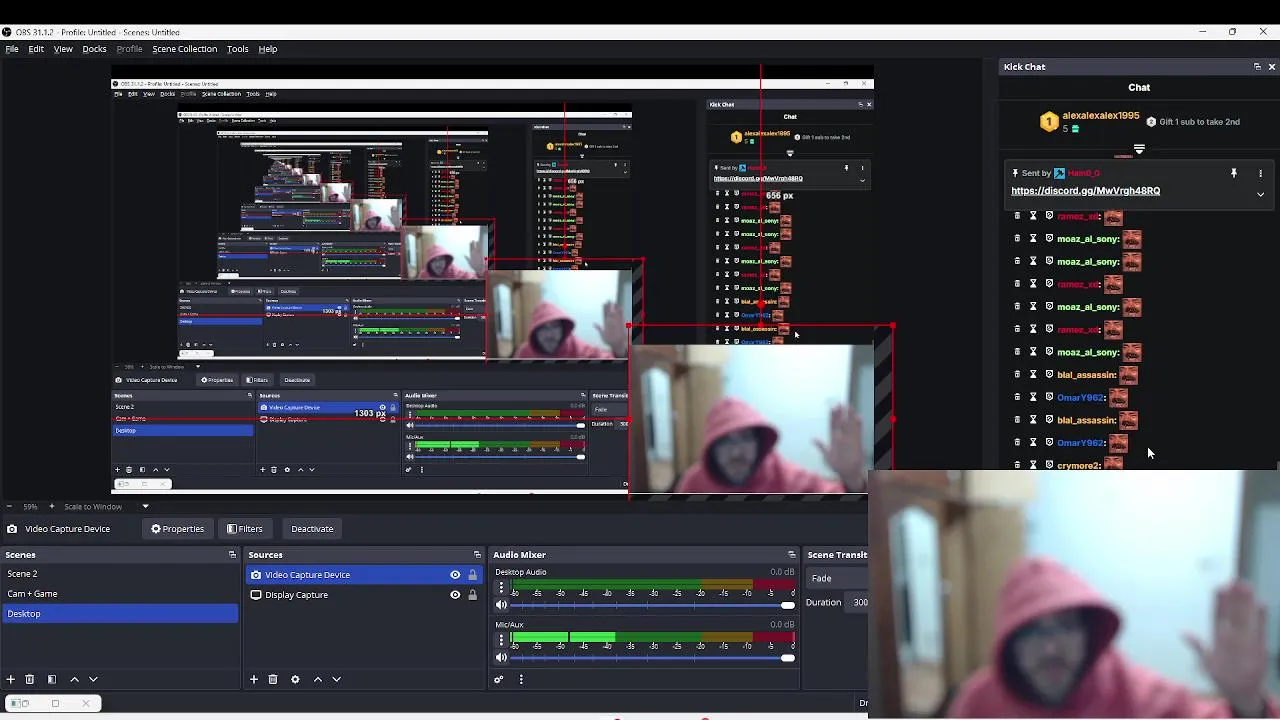Mute Desktop Audio speaker icon
1280x720 pixels.
pyautogui.click(x=502, y=605)
